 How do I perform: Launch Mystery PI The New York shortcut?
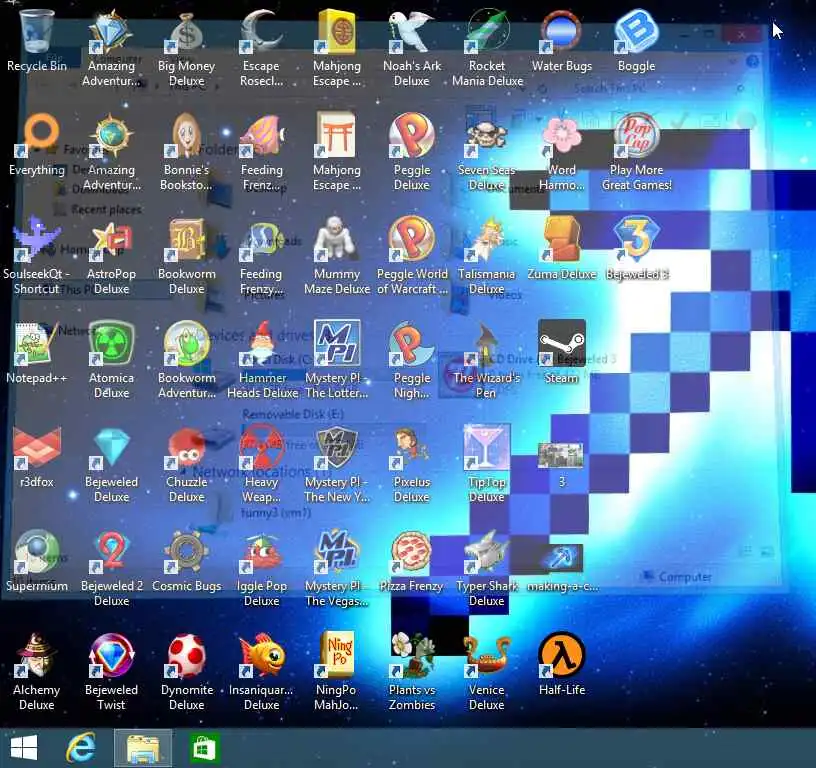(336, 448)
